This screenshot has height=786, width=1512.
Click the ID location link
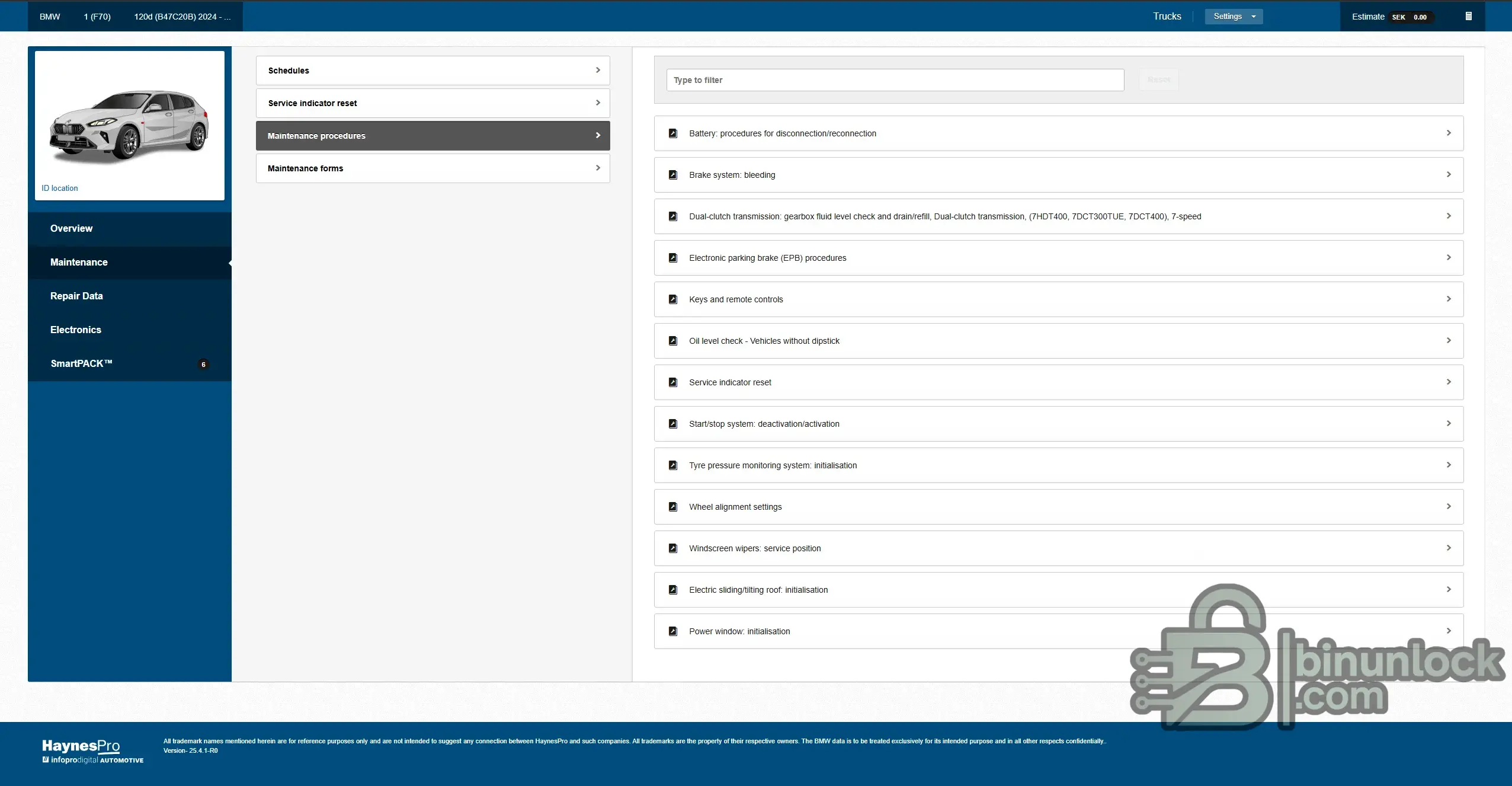tap(60, 188)
